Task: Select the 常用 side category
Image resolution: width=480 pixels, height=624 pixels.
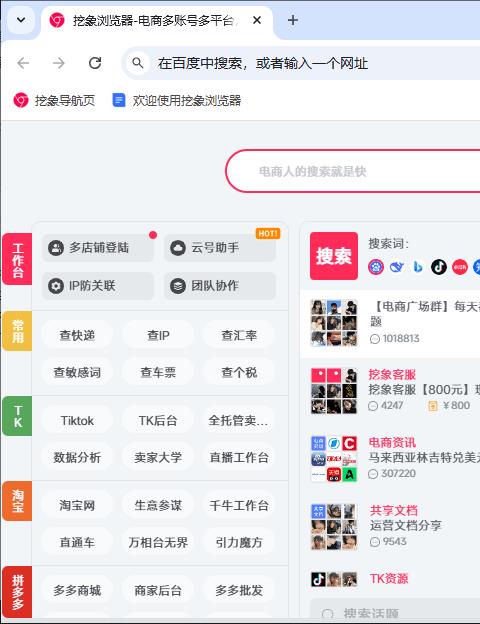Action: (17, 331)
